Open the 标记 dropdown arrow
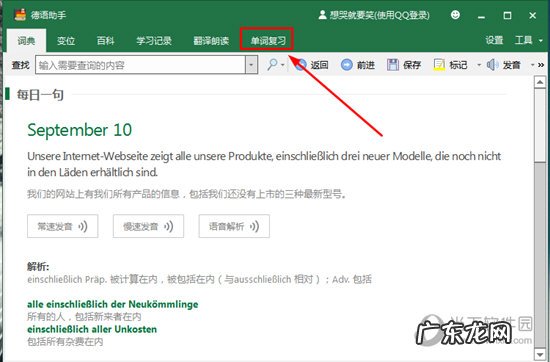The image size is (550, 362). point(479,65)
